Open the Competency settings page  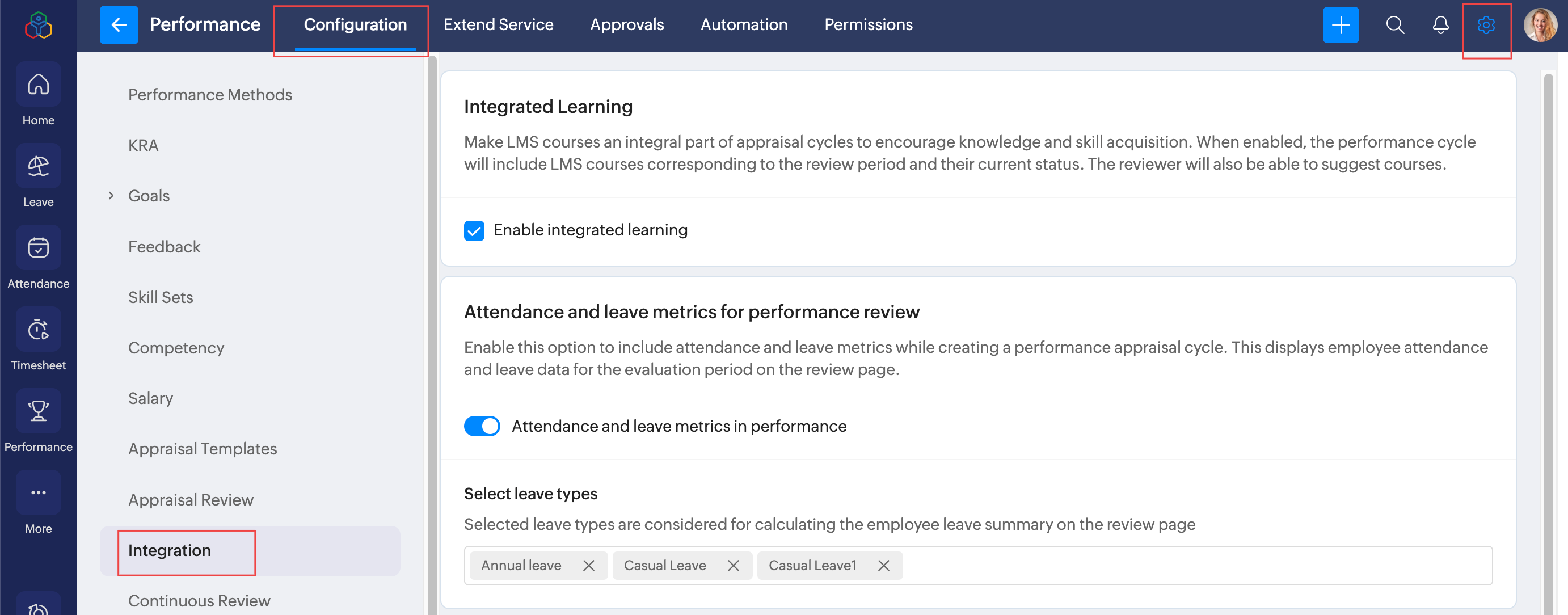click(x=176, y=348)
